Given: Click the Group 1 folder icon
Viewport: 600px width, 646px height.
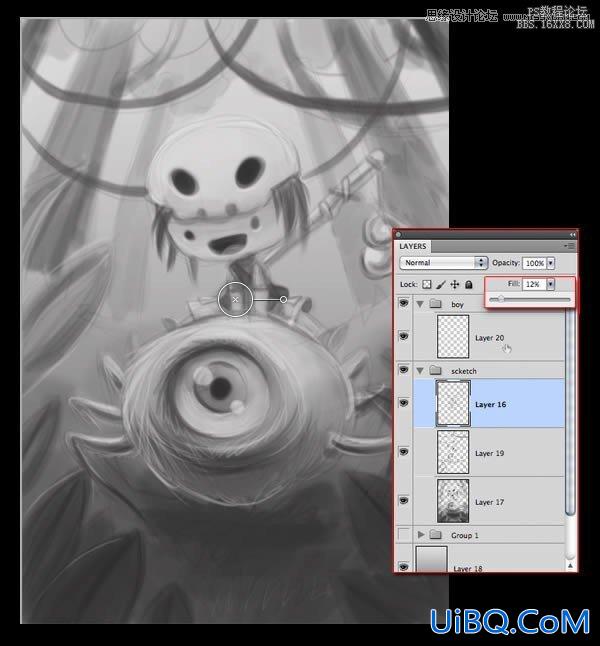Looking at the screenshot, I should pyautogui.click(x=436, y=535).
